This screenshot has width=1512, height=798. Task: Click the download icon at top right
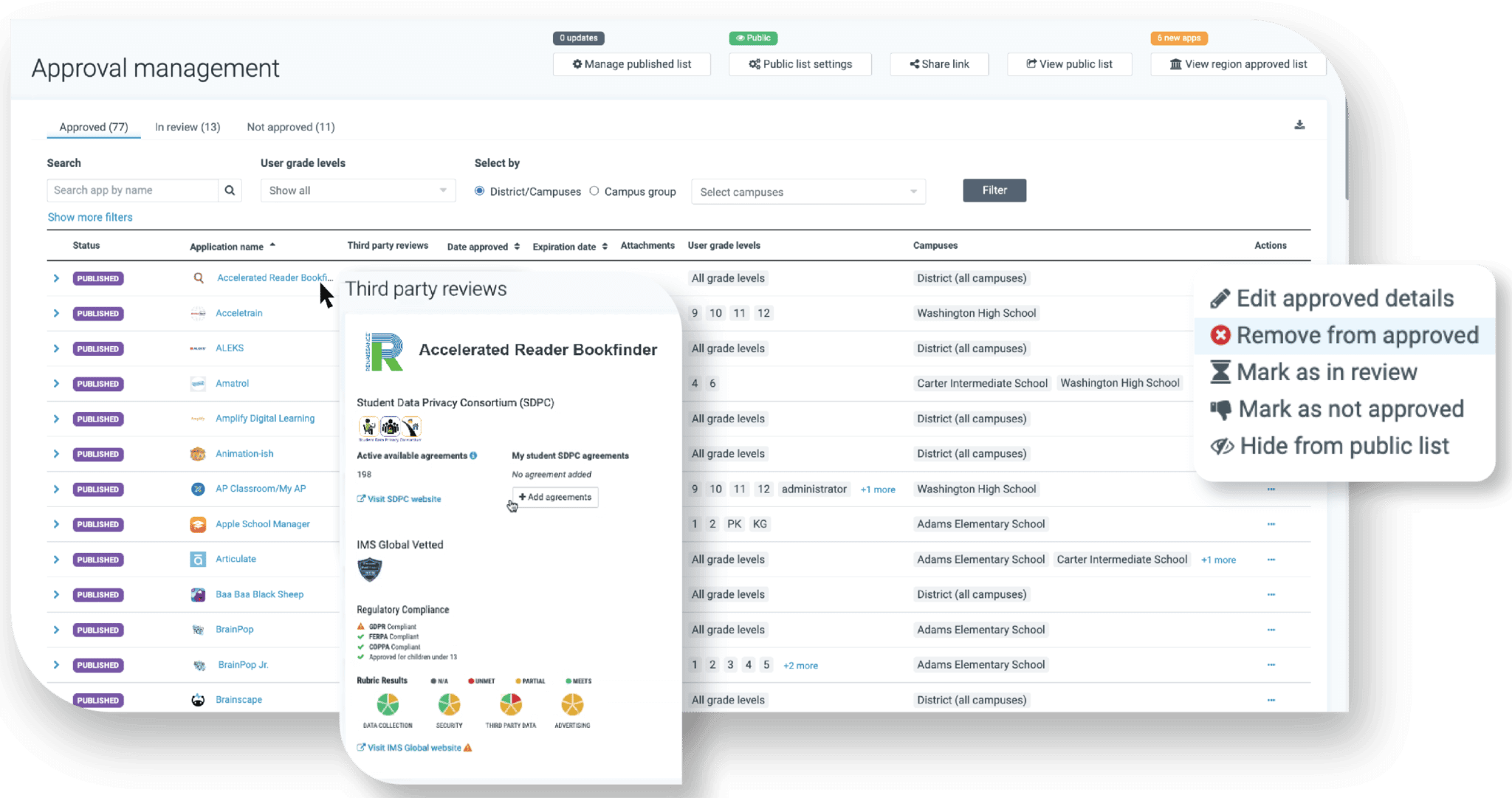[x=1299, y=125]
